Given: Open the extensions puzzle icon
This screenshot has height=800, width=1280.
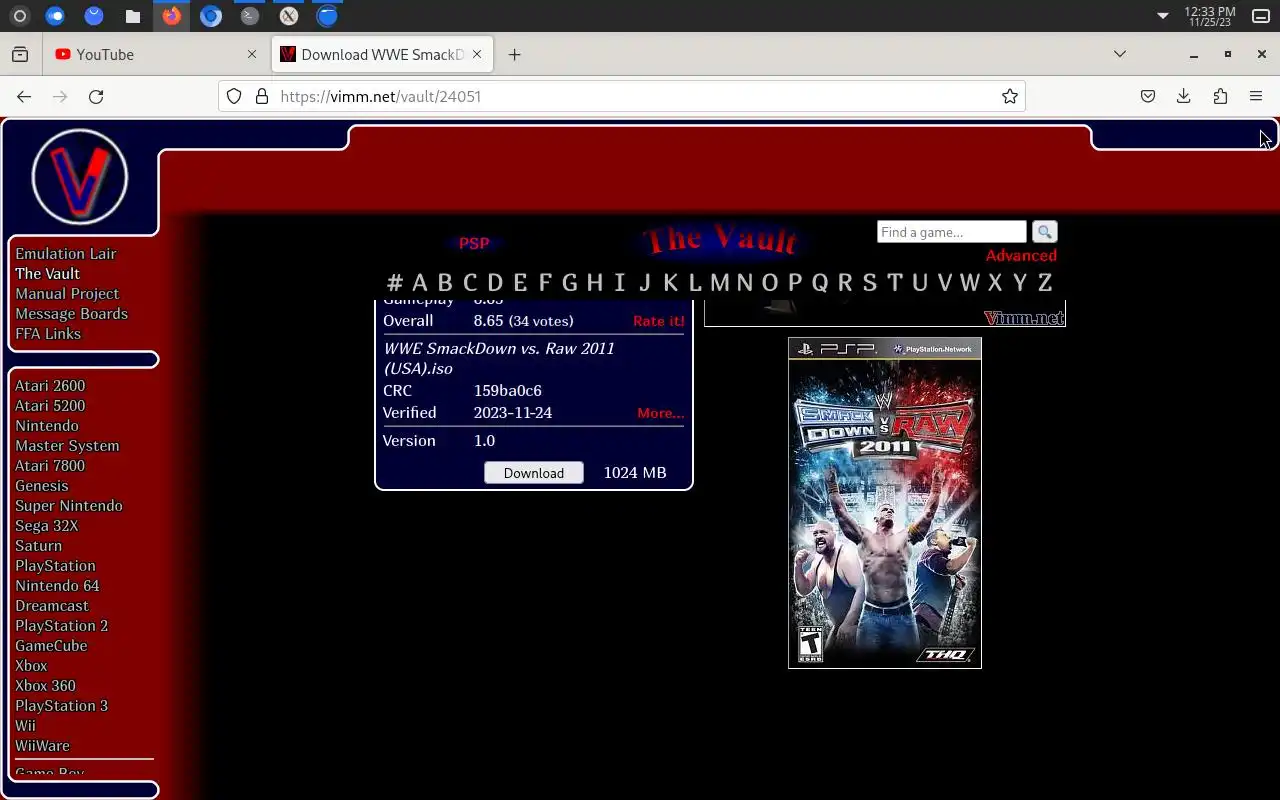Looking at the screenshot, I should tap(1220, 96).
